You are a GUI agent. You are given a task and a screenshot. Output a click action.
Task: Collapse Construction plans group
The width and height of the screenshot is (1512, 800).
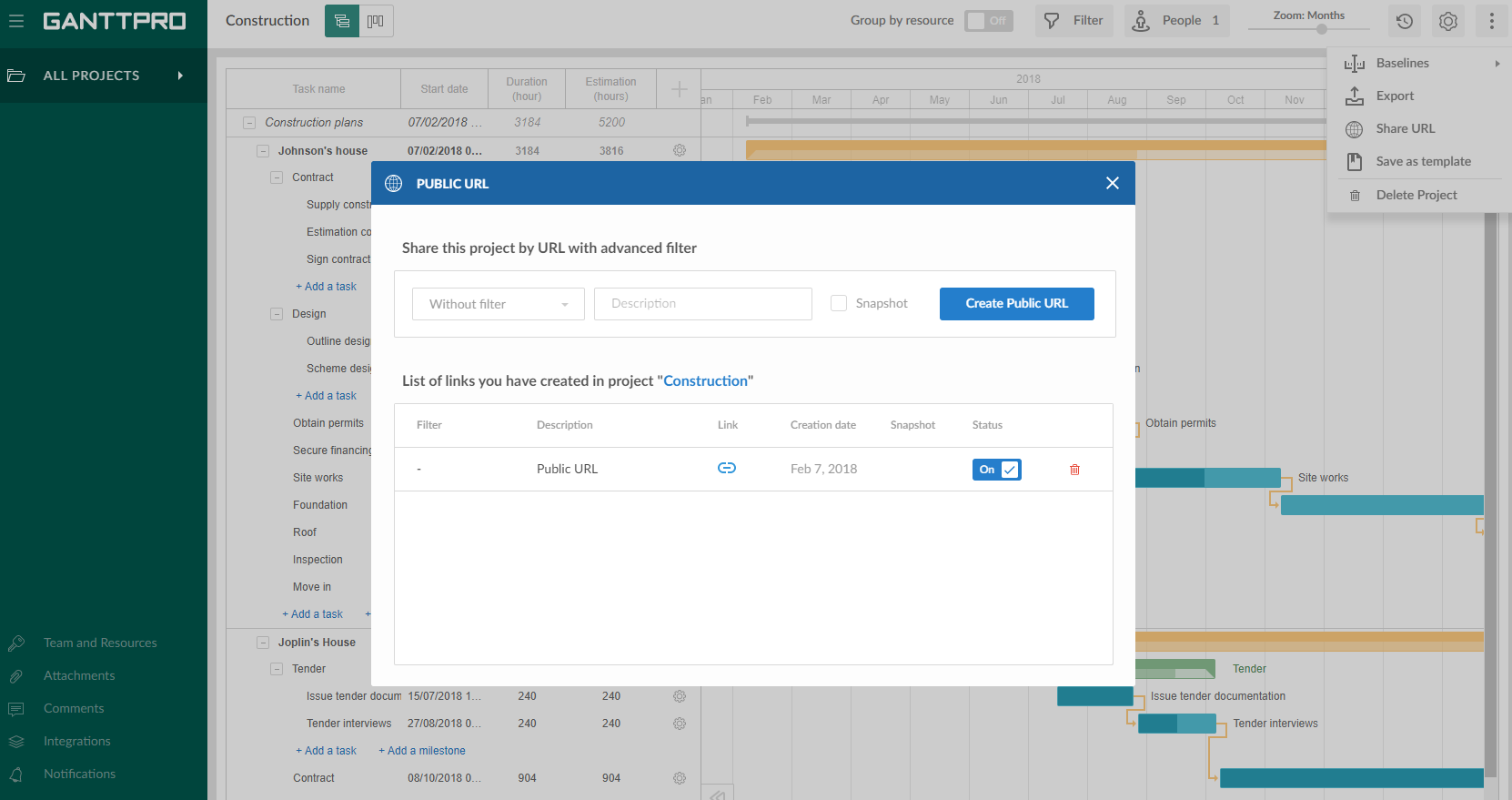249,123
